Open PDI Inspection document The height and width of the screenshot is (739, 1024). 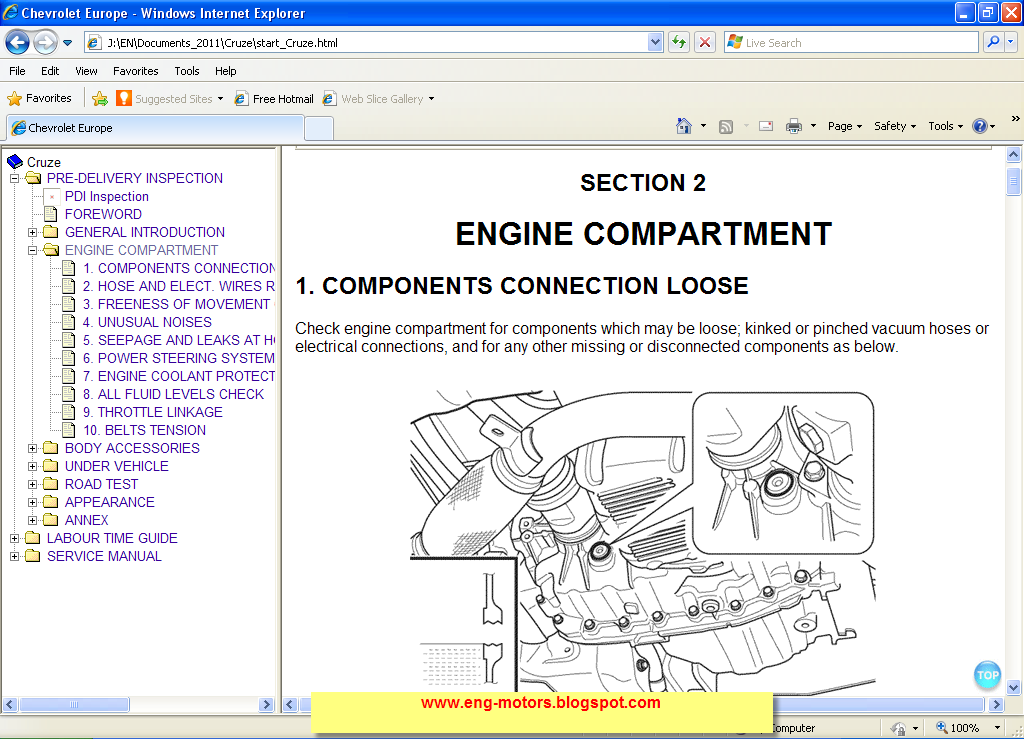106,197
